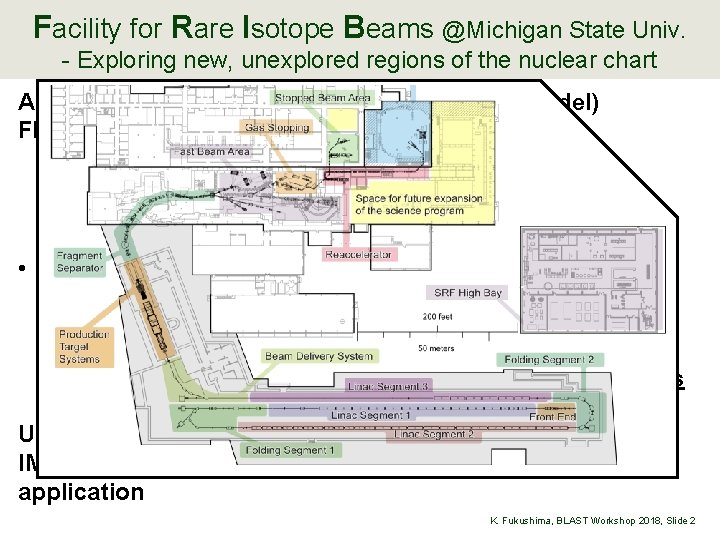
Task: Click the 'Fast Beam Area' label
Action: click(x=212, y=152)
